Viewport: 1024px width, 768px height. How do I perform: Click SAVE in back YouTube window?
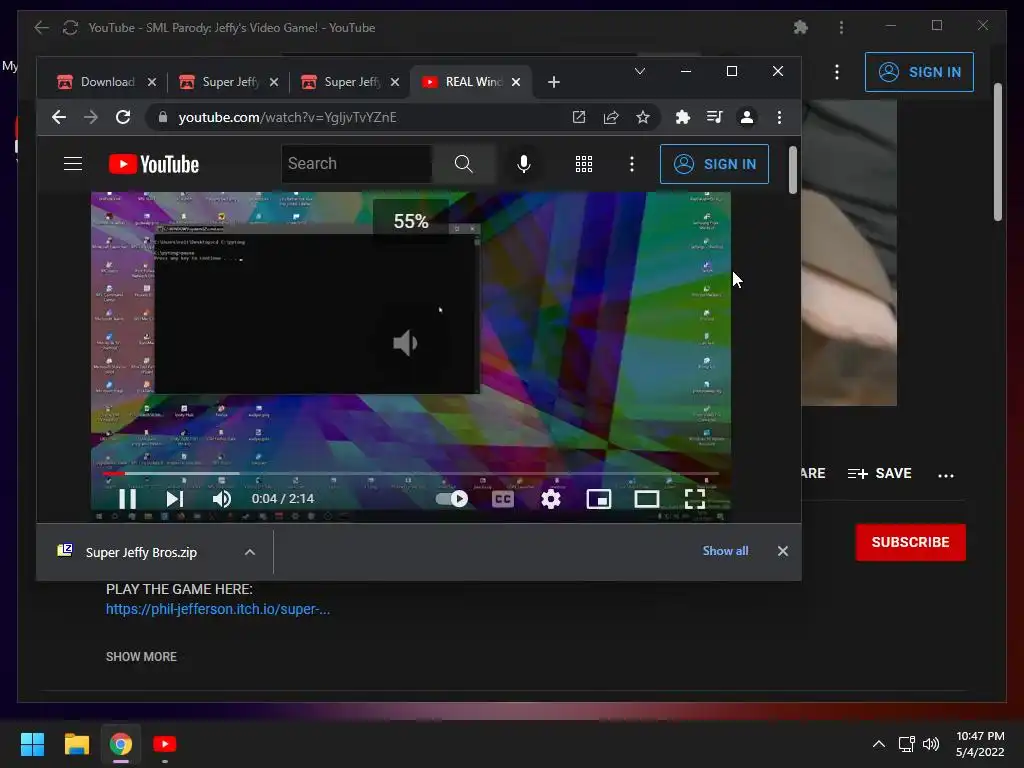click(x=880, y=473)
